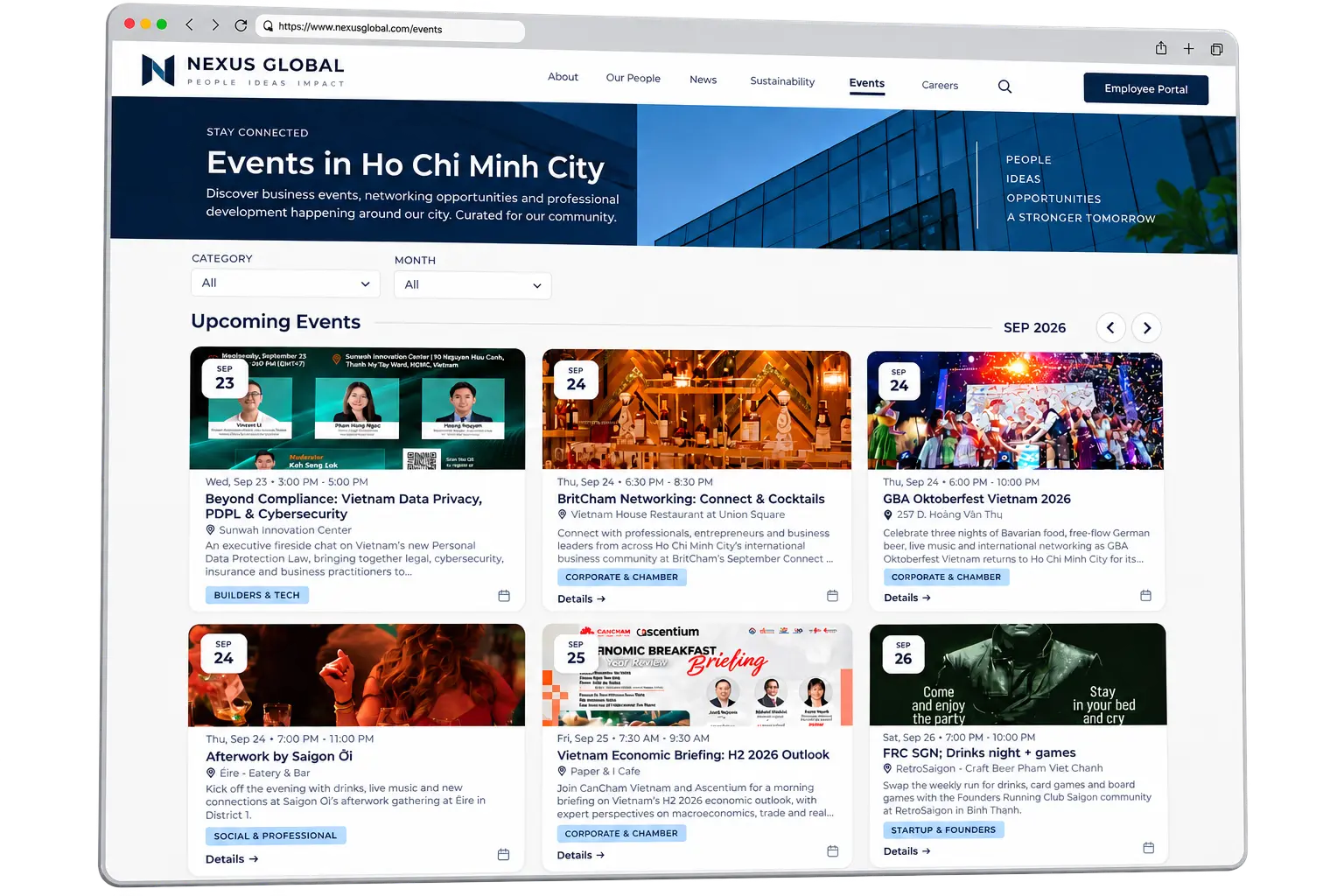Click the Employee Portal button
This screenshot has height=896, width=1344.
point(1145,89)
